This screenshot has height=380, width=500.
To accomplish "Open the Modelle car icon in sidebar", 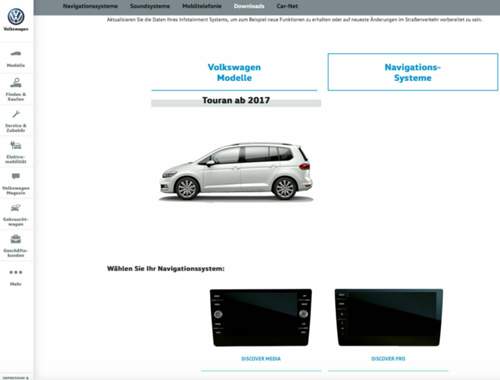I will pyautogui.click(x=16, y=53).
